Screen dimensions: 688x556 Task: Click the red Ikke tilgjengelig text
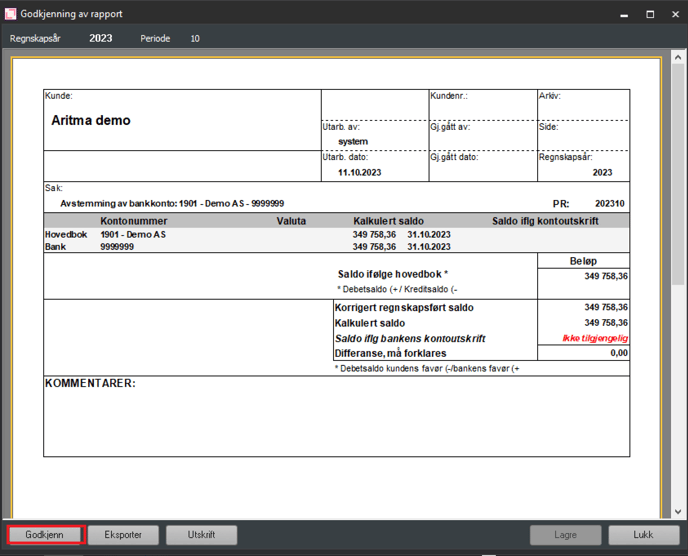pos(595,339)
